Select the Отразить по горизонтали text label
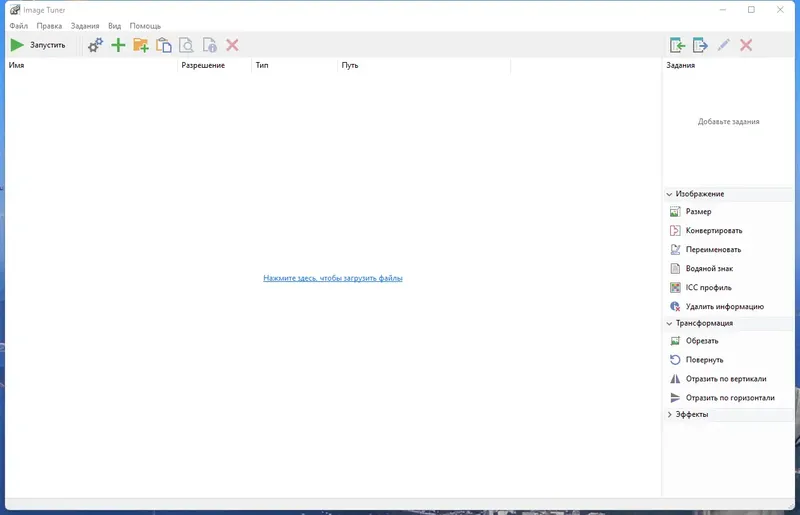Viewport: 800px width, 515px height. pyautogui.click(x=730, y=398)
